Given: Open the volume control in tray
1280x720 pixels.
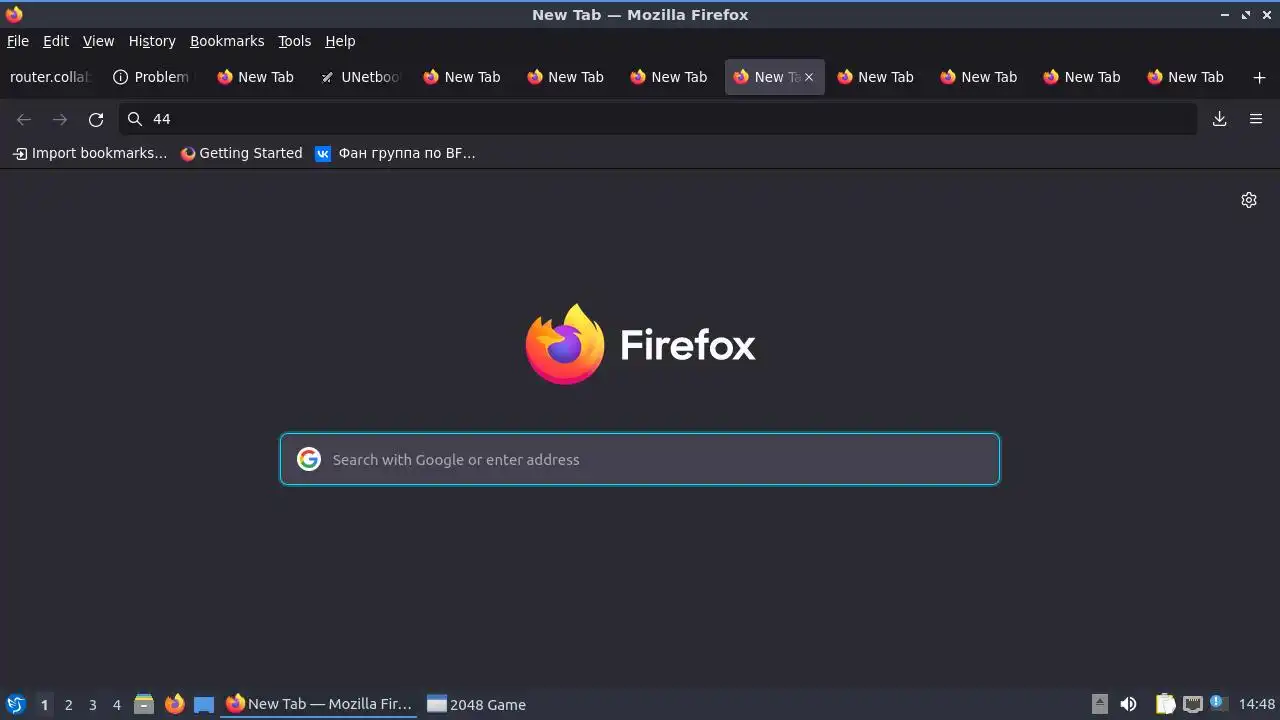Looking at the screenshot, I should point(1128,704).
